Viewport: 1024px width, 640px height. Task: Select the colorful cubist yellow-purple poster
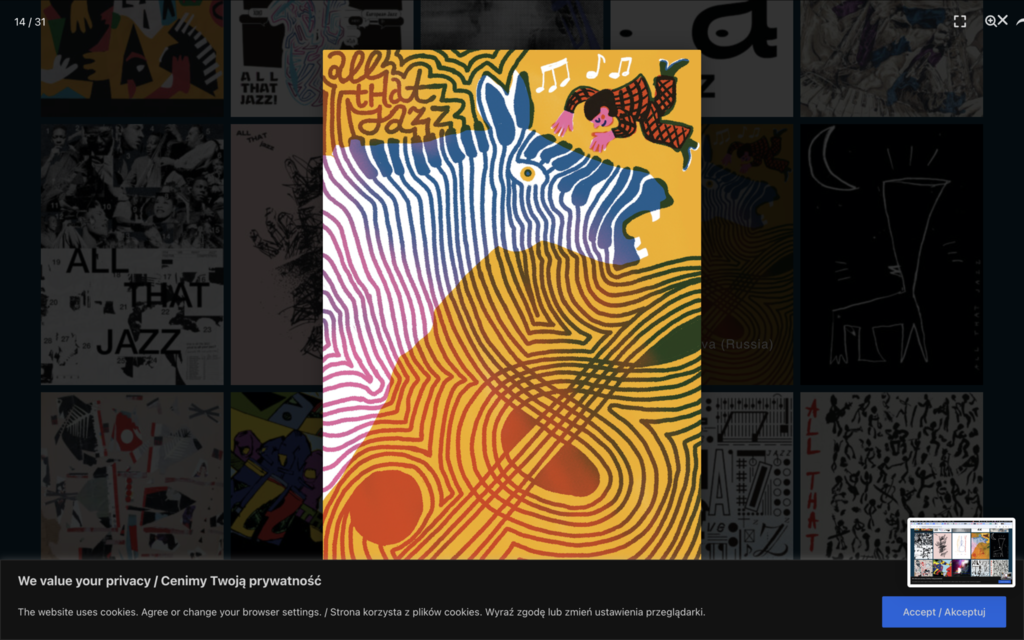[x=276, y=475]
